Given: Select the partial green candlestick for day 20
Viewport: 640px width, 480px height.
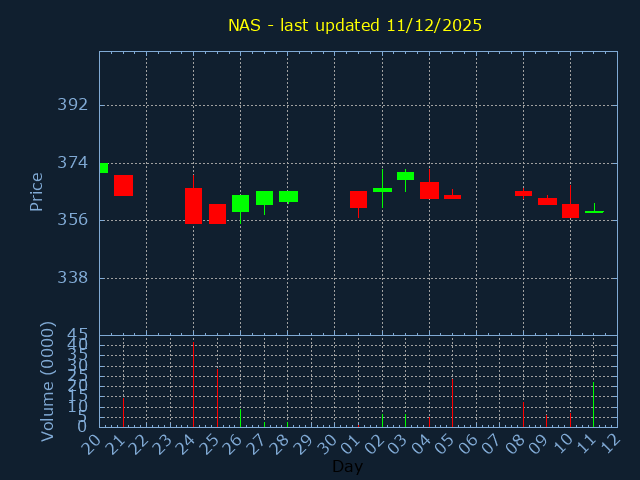Looking at the screenshot, I should tap(104, 168).
